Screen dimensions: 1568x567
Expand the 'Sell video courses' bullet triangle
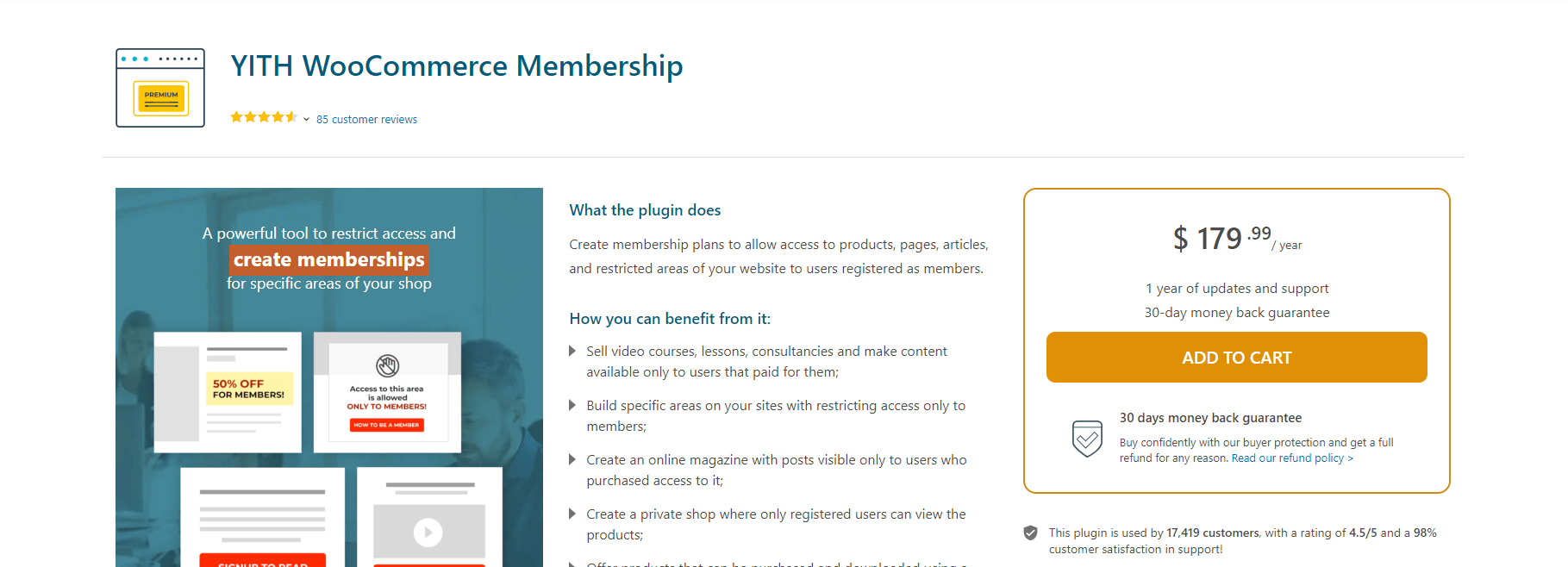(572, 351)
